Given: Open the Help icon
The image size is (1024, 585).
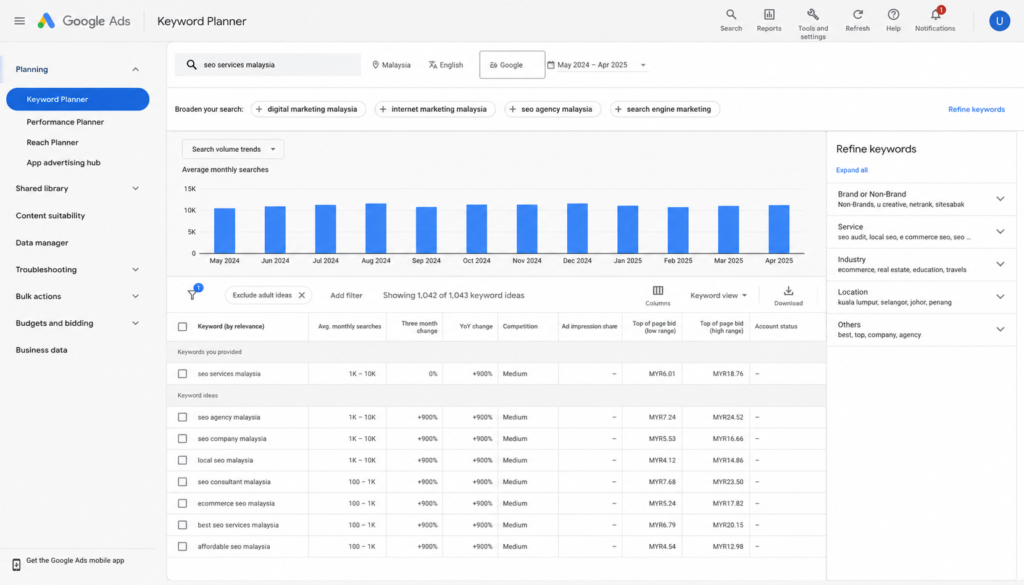Looking at the screenshot, I should point(893,20).
